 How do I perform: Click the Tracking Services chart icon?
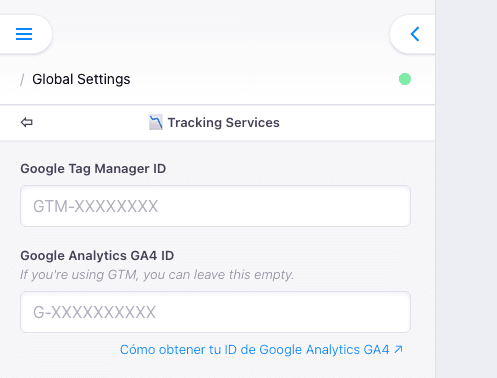coord(156,122)
